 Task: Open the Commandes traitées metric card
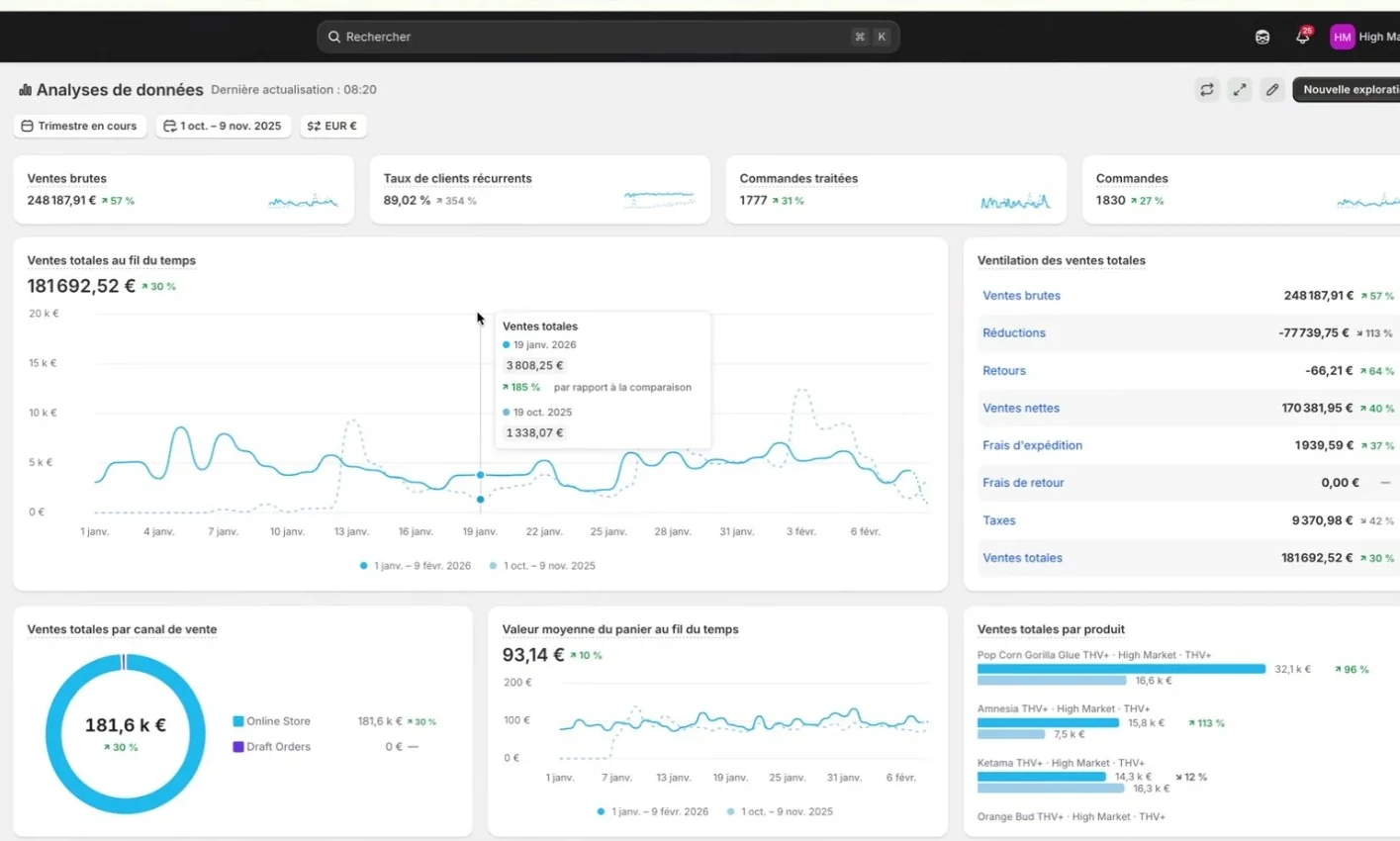coord(895,189)
